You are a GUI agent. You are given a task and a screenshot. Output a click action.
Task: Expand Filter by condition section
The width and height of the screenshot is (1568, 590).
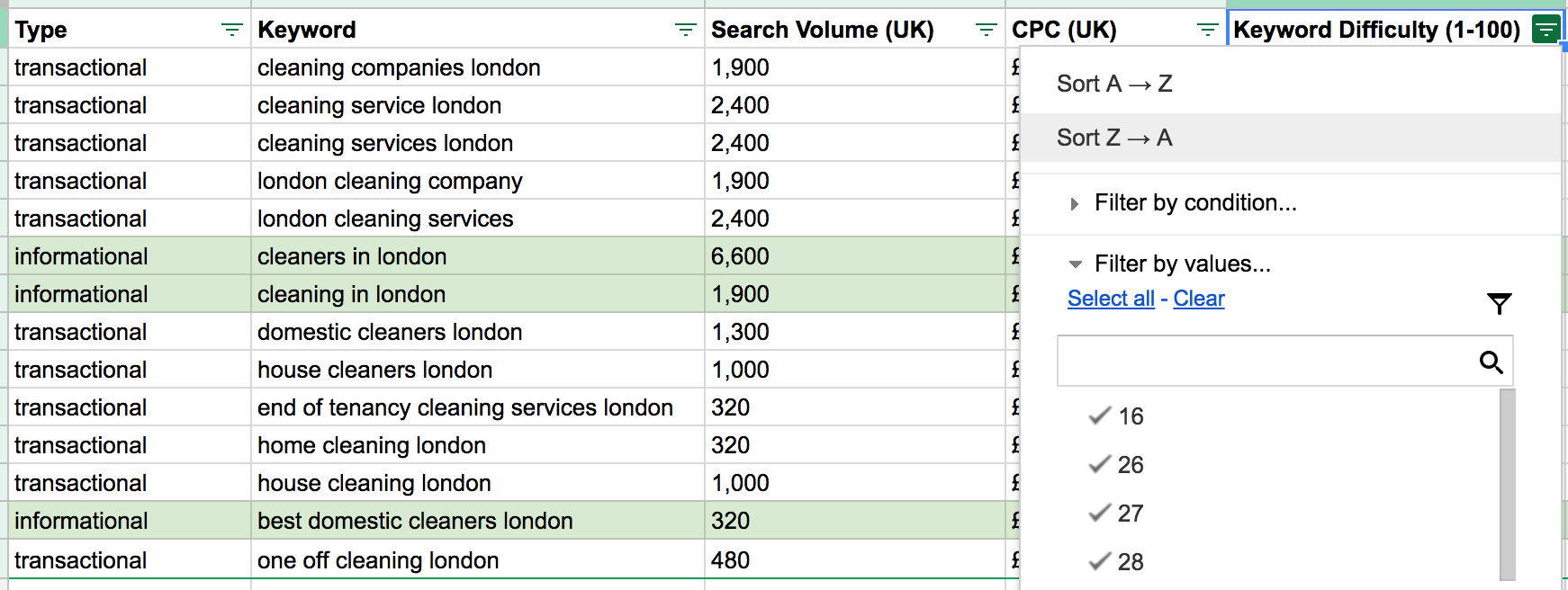coord(1074,204)
